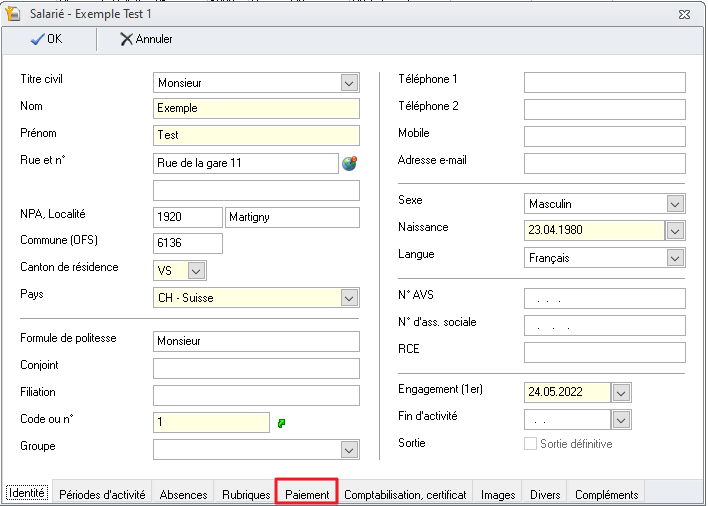
Task: Open the Naissance date picker arrow
Action: tap(675, 231)
